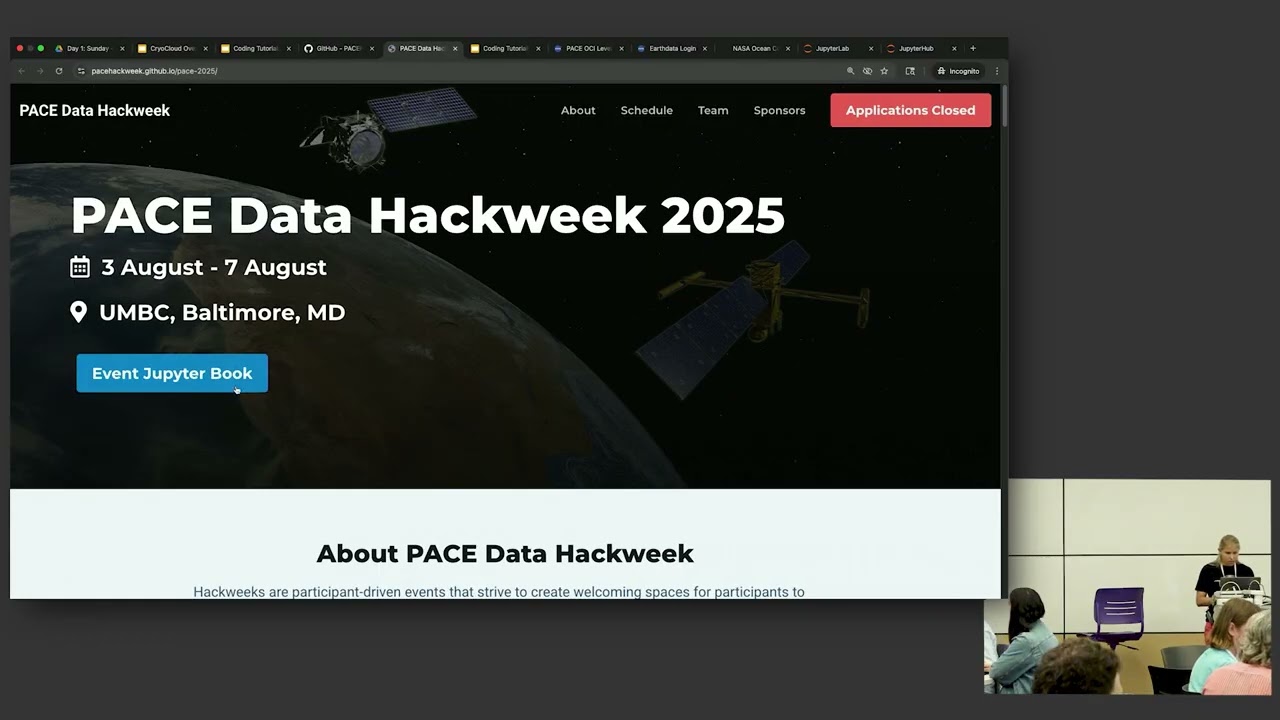Click the site information icon in address bar
The height and width of the screenshot is (720, 1280).
point(81,71)
